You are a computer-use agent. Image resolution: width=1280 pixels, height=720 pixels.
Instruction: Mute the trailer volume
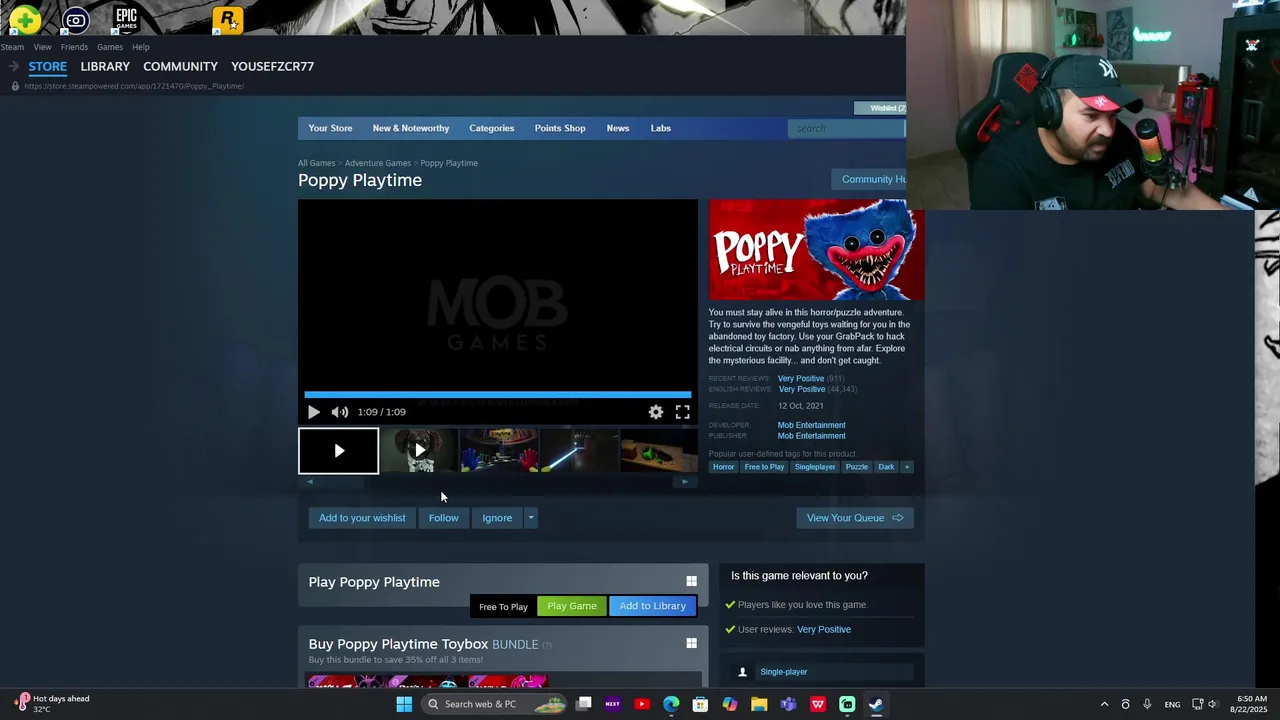(340, 412)
